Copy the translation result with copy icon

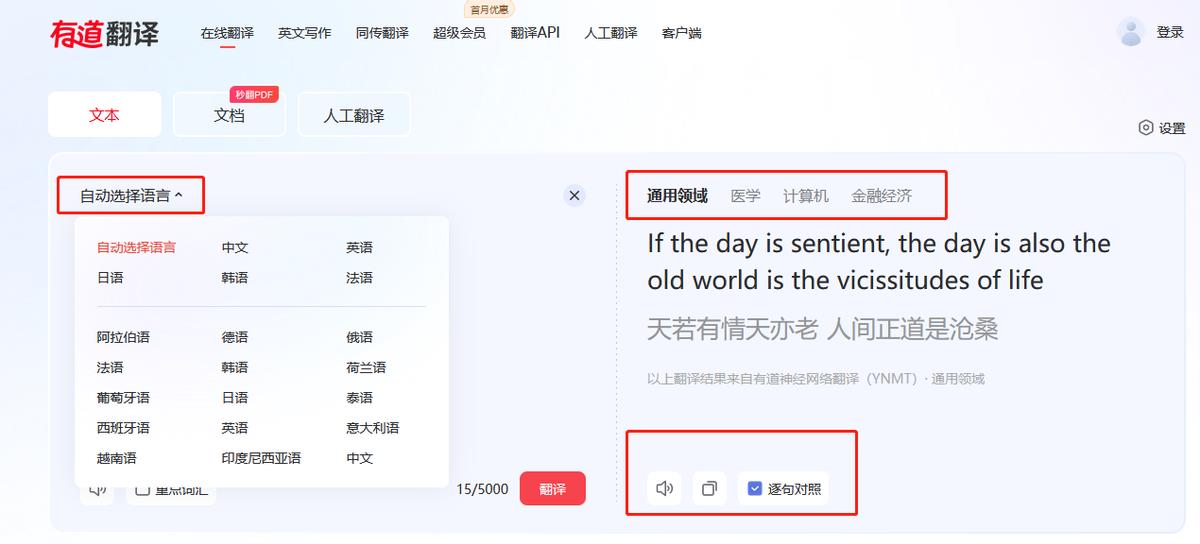point(709,489)
